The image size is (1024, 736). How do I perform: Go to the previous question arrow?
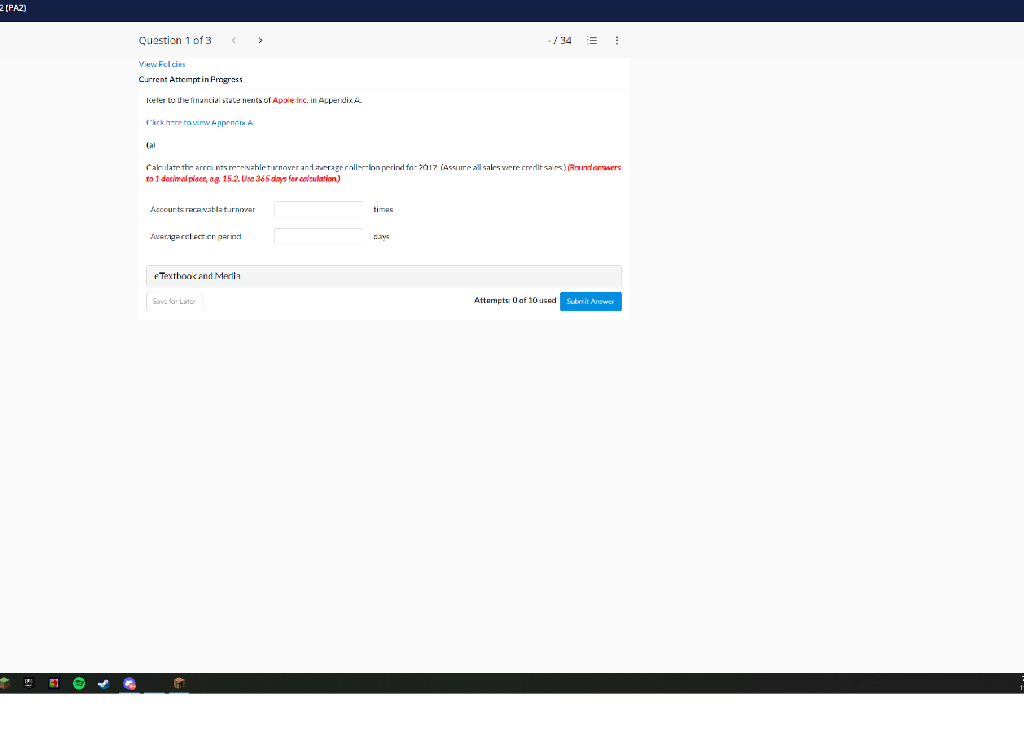[x=234, y=40]
